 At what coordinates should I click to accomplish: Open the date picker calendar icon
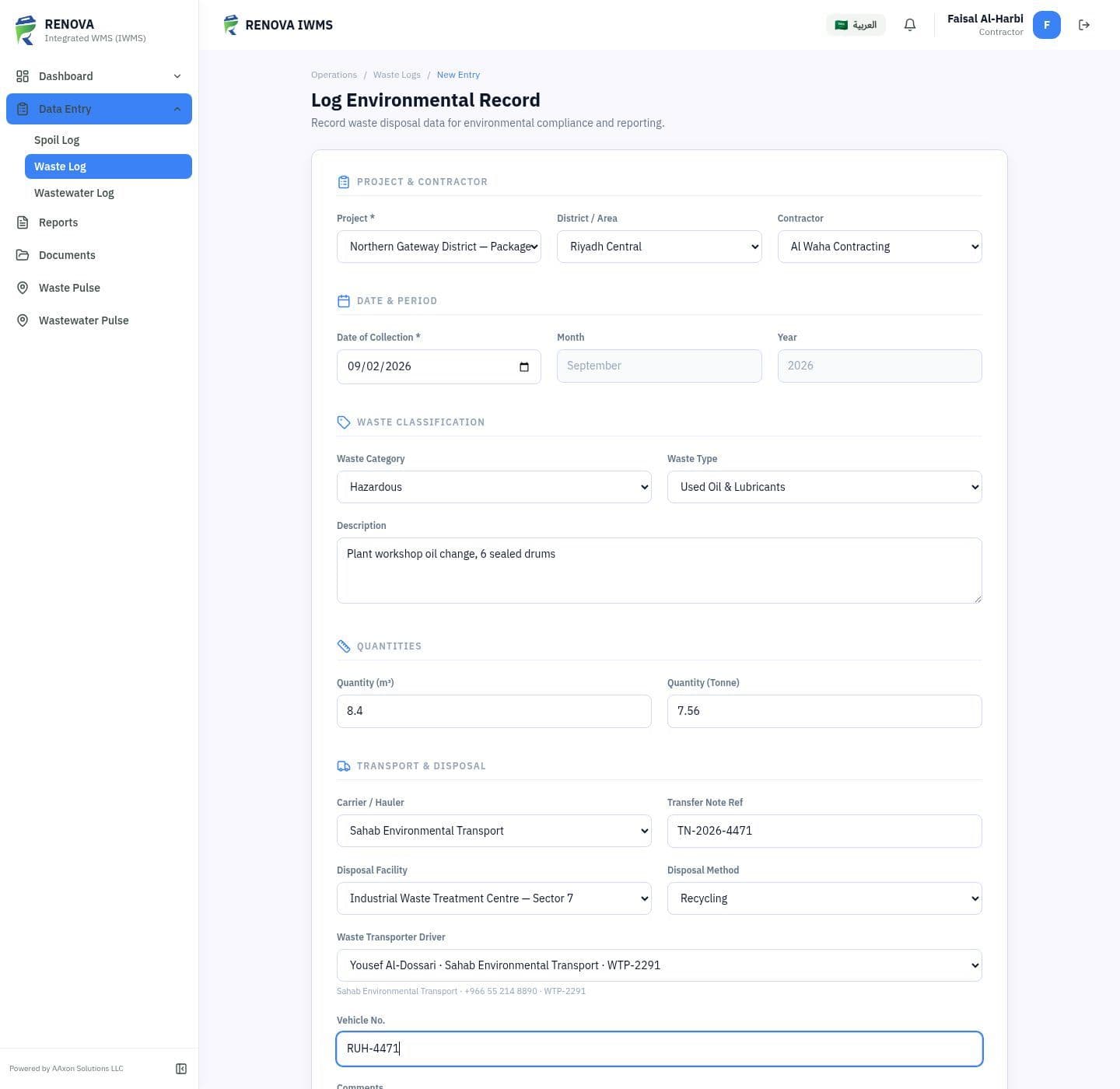click(524, 366)
